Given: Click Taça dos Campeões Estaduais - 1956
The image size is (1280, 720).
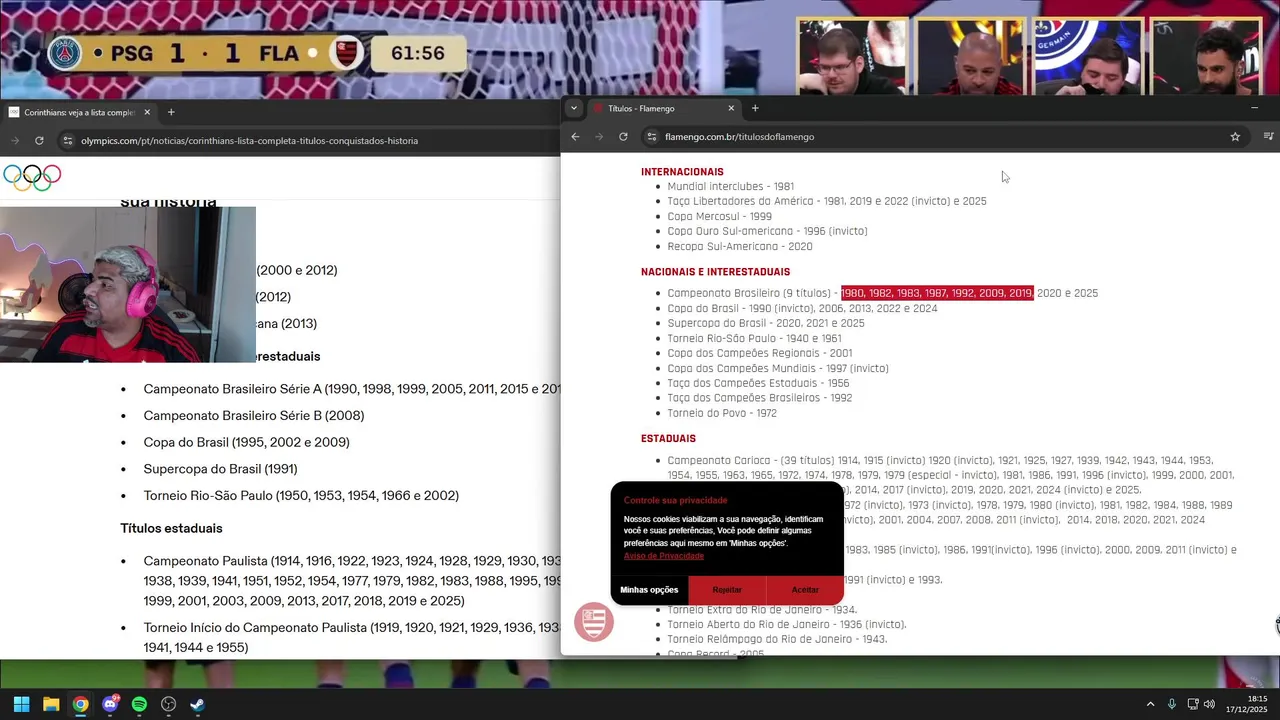Looking at the screenshot, I should click(759, 383).
